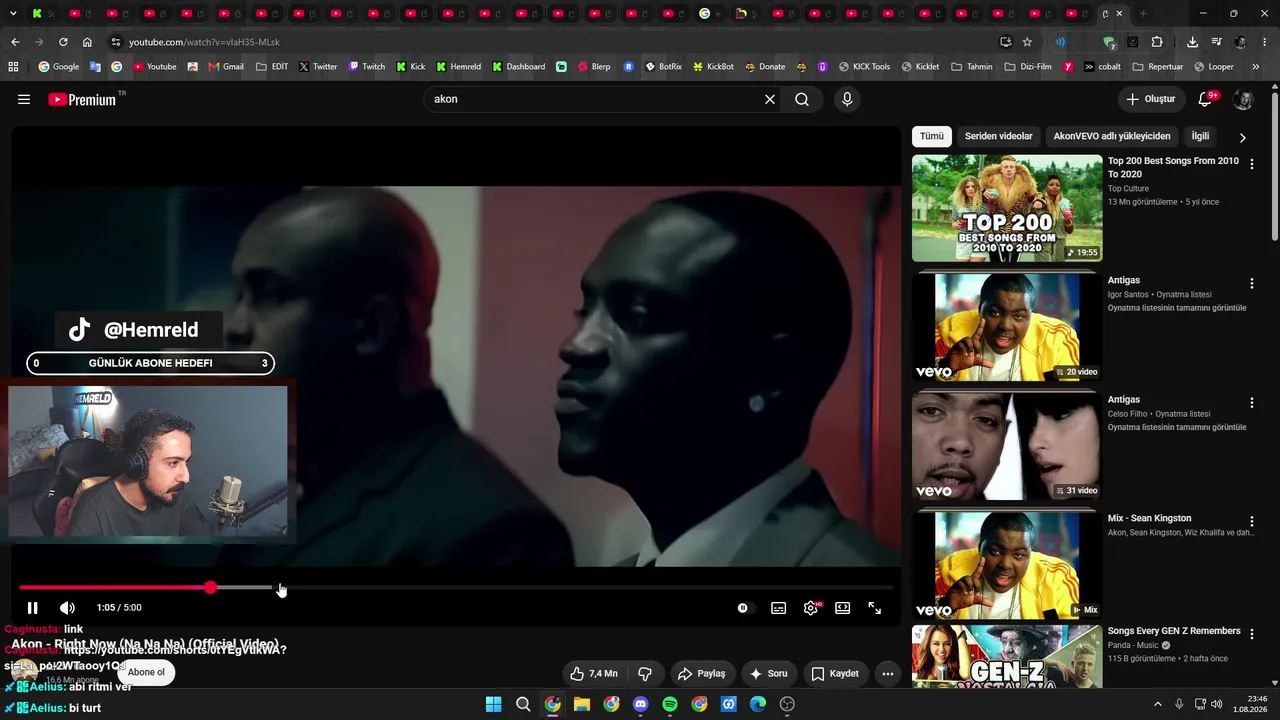Open options for Top 200 Best Songs
This screenshot has width=1280, height=720.
[1251, 164]
